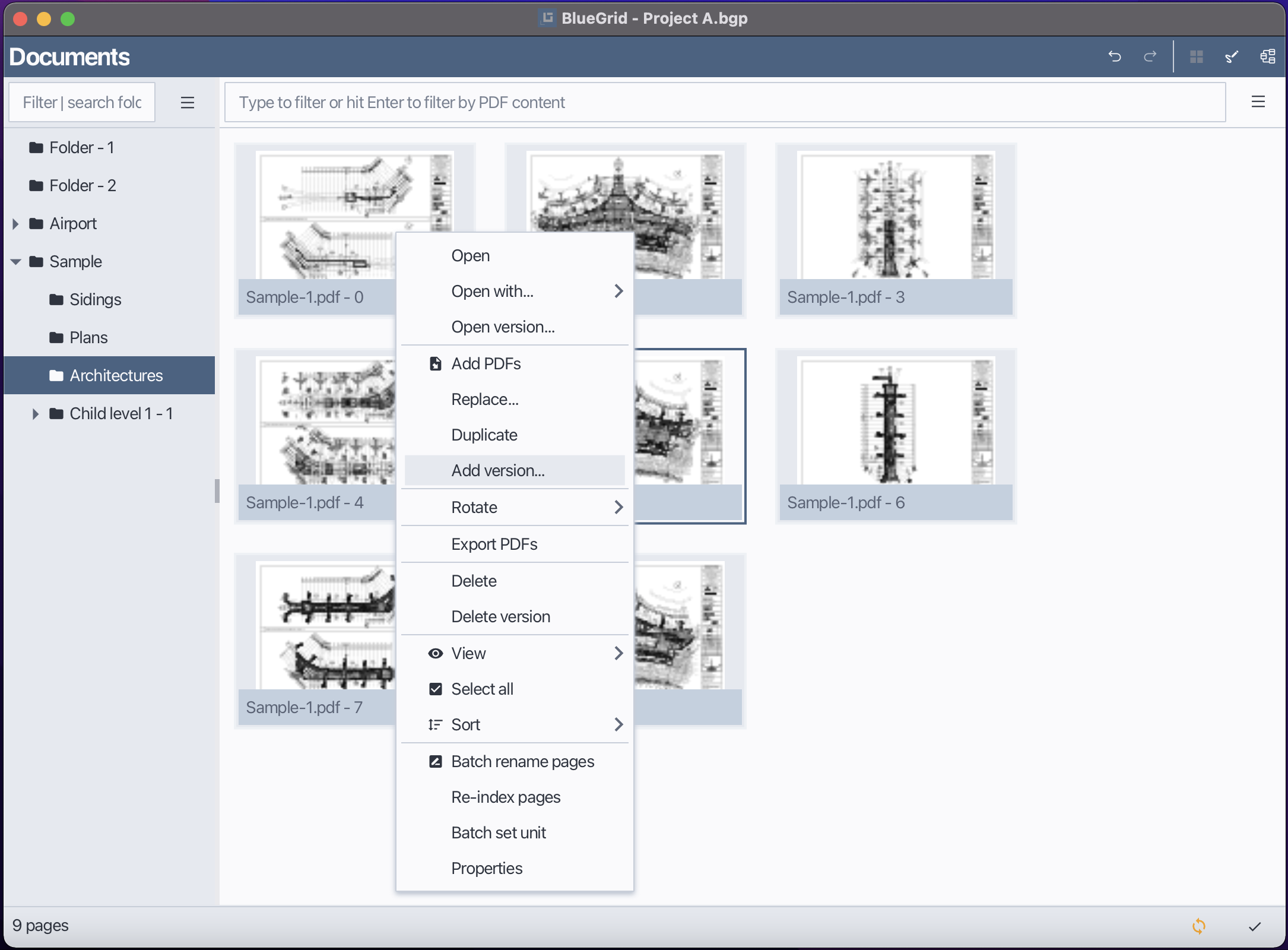Toggle the View eye option
This screenshot has width=1288, height=950.
tap(468, 653)
